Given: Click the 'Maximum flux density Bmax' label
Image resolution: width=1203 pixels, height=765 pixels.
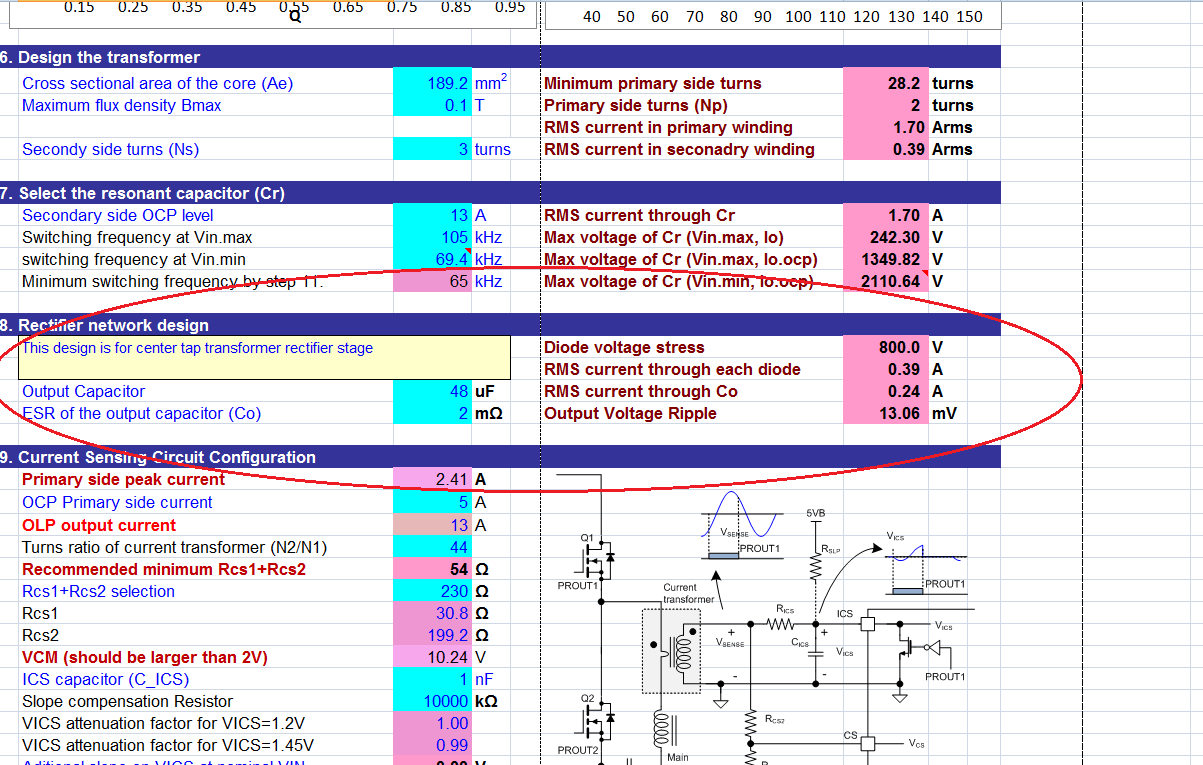Looking at the screenshot, I should [x=122, y=106].
